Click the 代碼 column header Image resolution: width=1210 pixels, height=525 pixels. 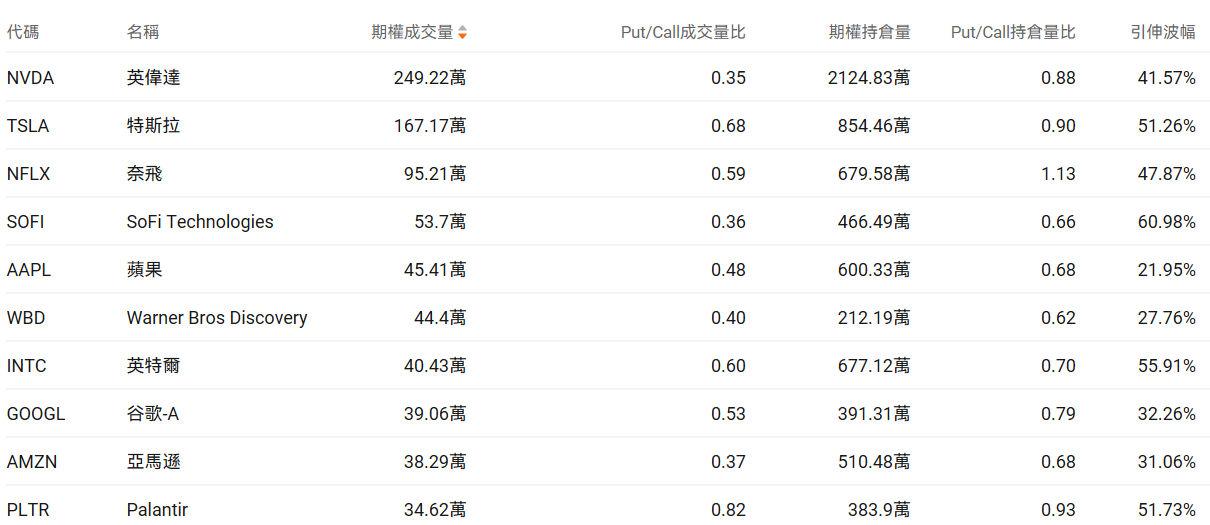[23, 32]
